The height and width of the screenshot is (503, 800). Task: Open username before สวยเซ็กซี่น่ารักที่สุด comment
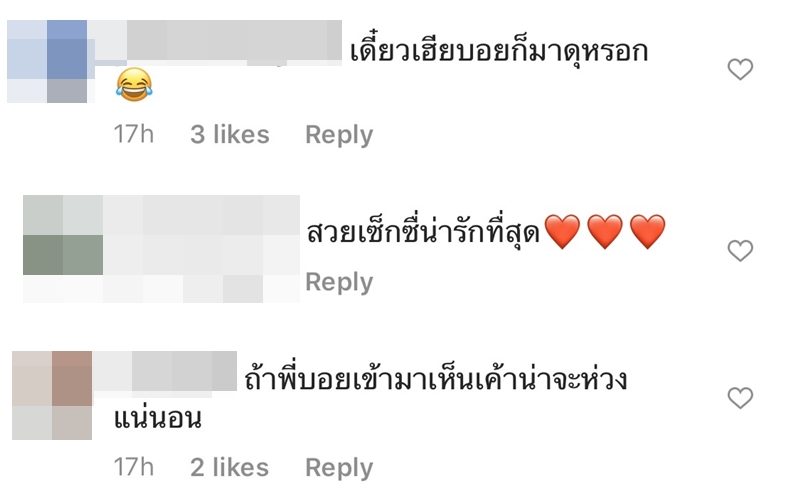pos(201,235)
